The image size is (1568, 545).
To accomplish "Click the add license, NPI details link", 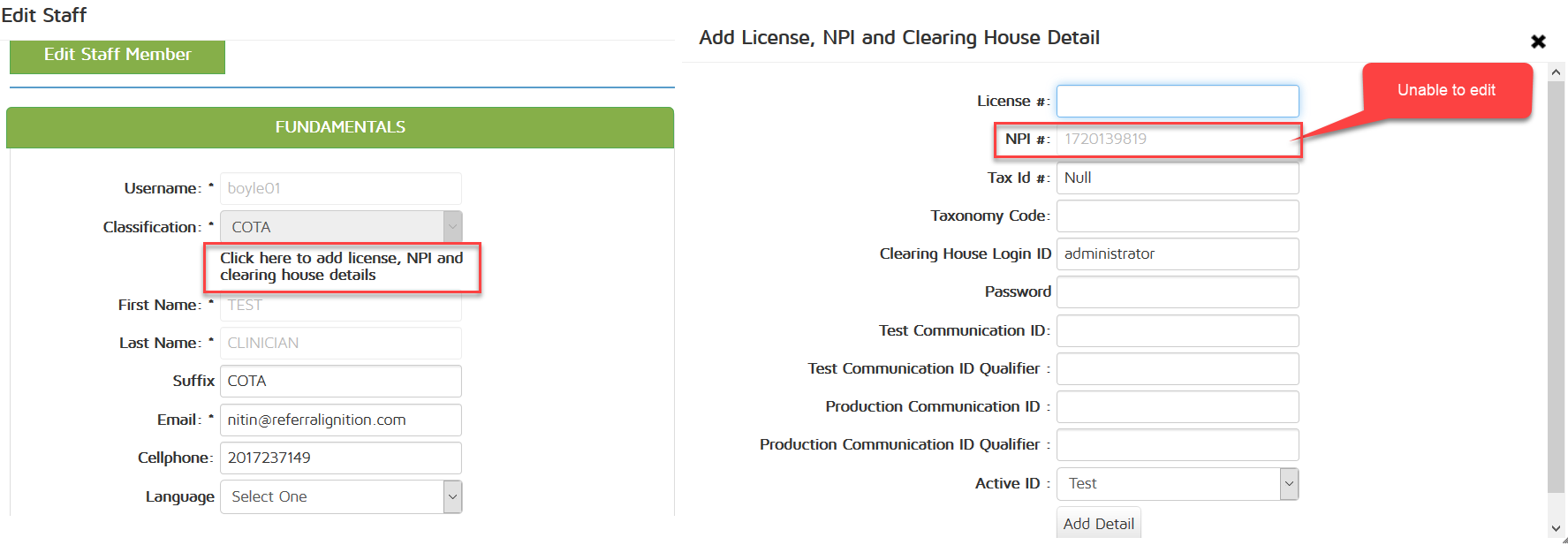I will (341, 267).
